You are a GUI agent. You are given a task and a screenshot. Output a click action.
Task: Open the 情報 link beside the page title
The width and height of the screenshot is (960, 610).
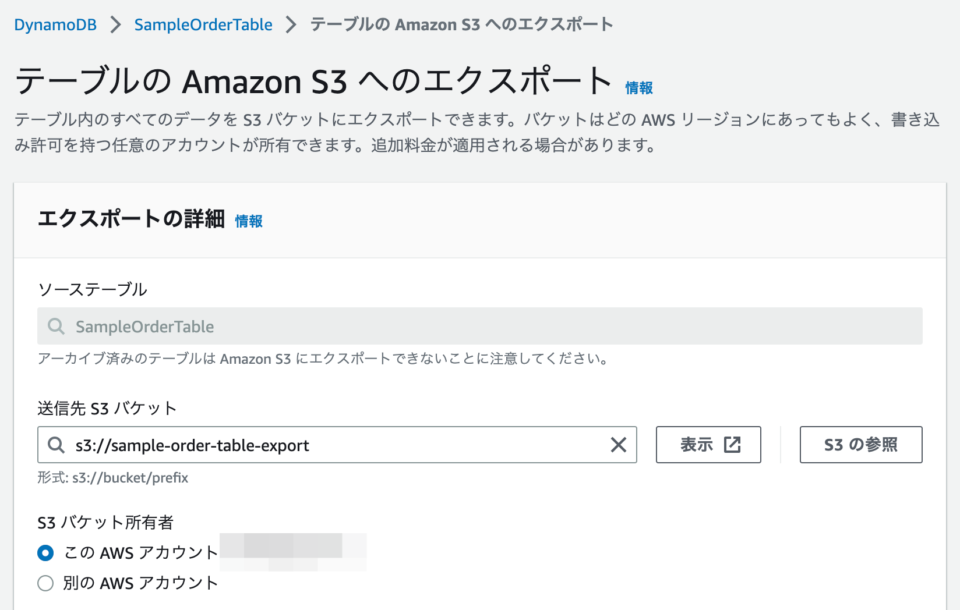click(639, 88)
